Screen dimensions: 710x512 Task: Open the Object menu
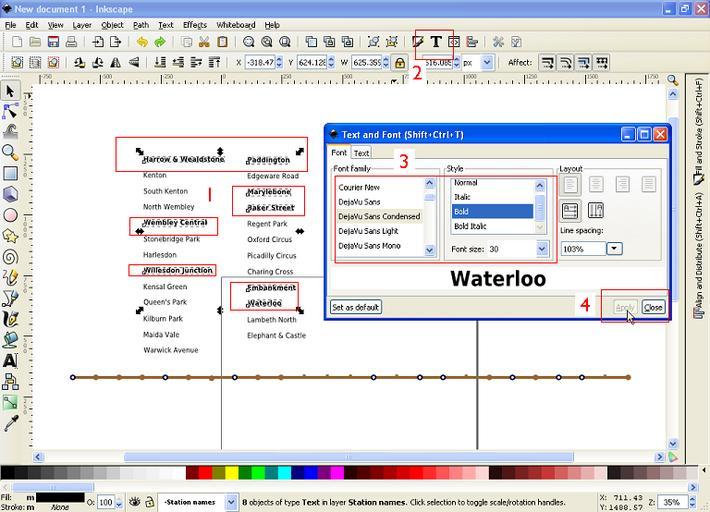tap(112, 25)
